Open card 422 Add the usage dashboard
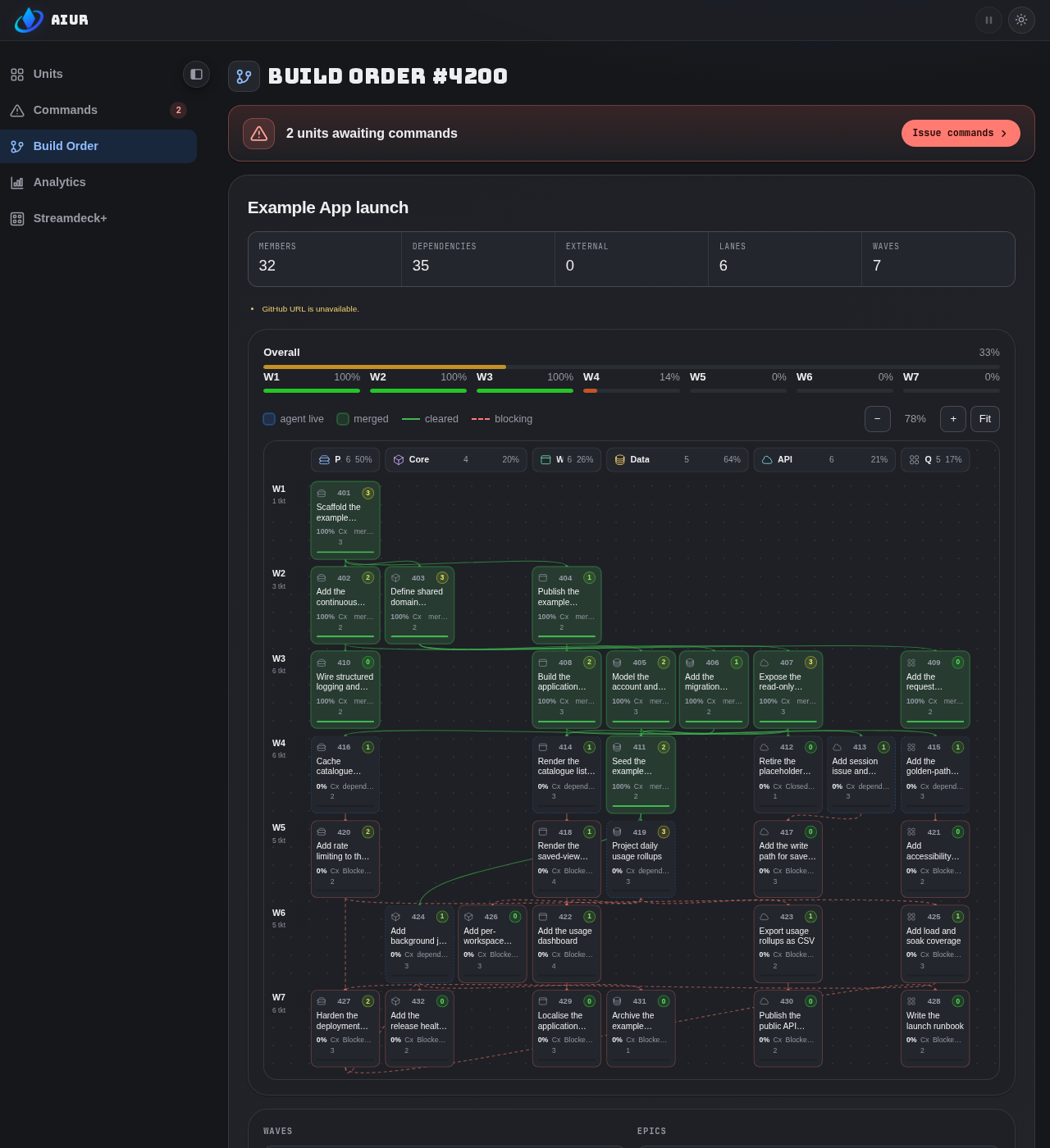The height and width of the screenshot is (1148, 1050). tap(567, 944)
